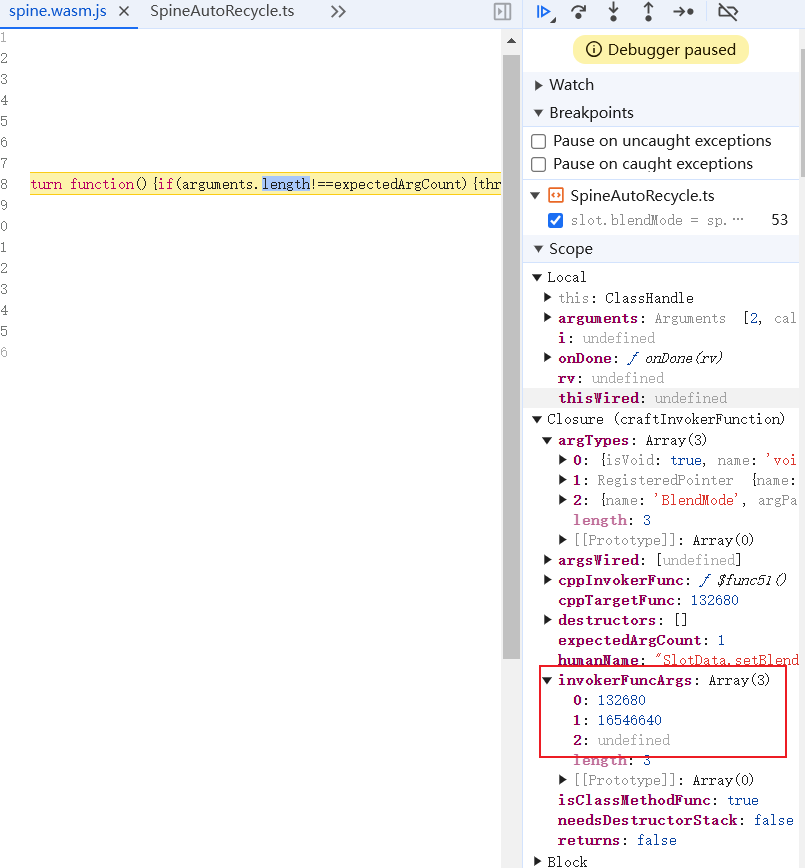This screenshot has height=868, width=805.
Task: Click the Debugger paused notification
Action: point(661,49)
